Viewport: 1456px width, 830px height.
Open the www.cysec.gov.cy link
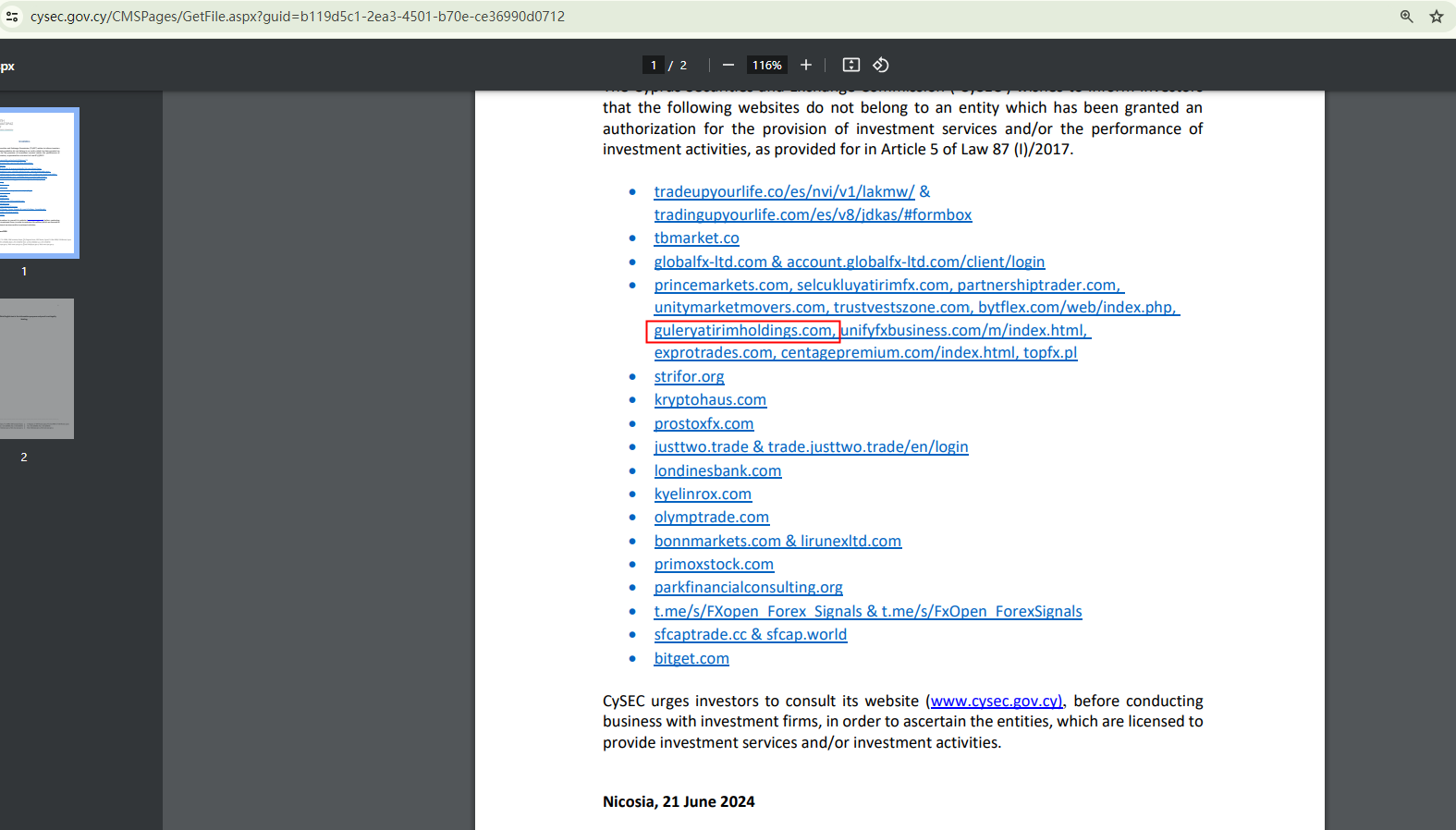pos(996,702)
